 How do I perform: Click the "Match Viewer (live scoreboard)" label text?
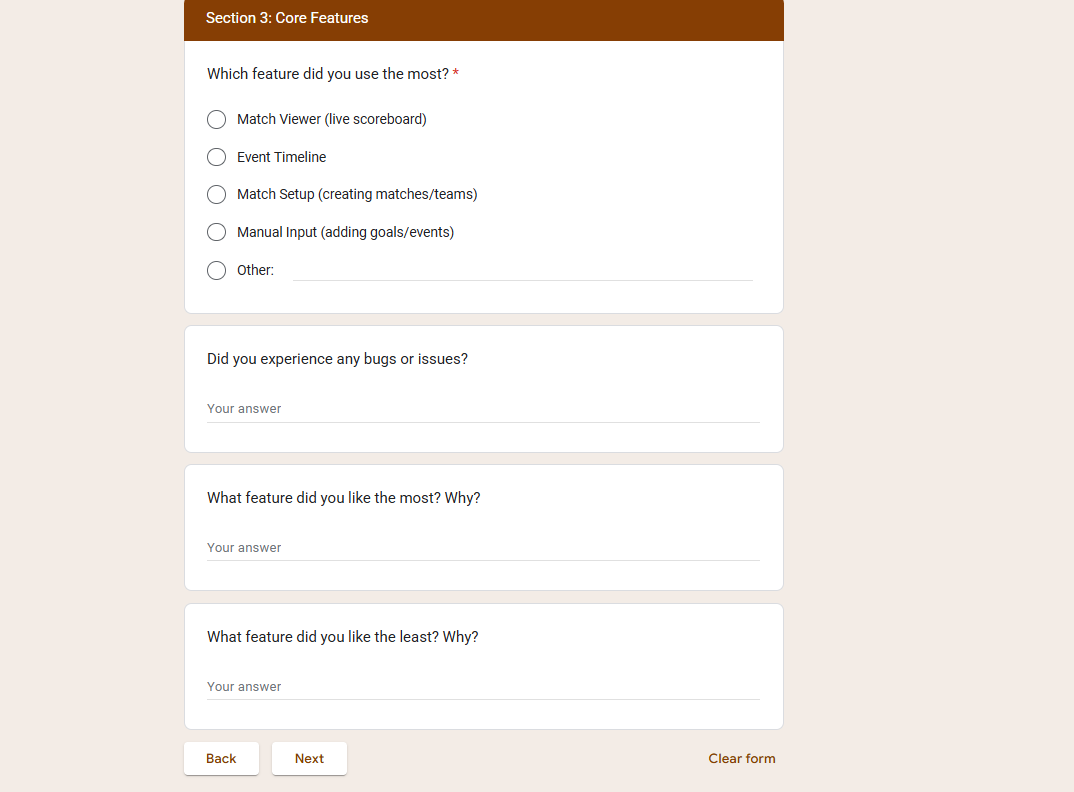pyautogui.click(x=332, y=120)
